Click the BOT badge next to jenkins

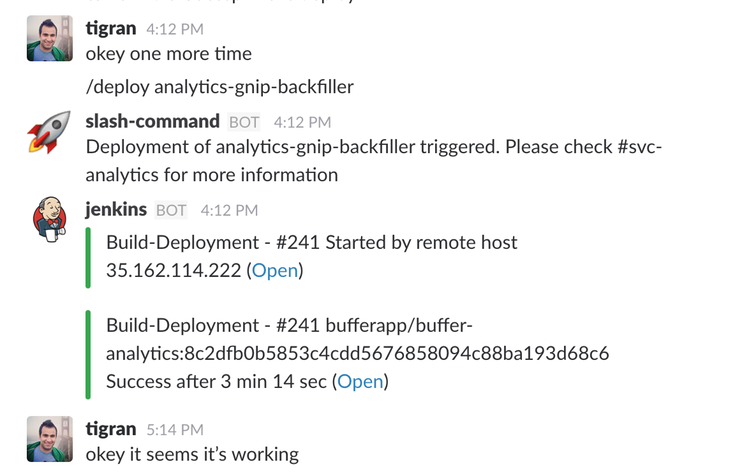(171, 210)
